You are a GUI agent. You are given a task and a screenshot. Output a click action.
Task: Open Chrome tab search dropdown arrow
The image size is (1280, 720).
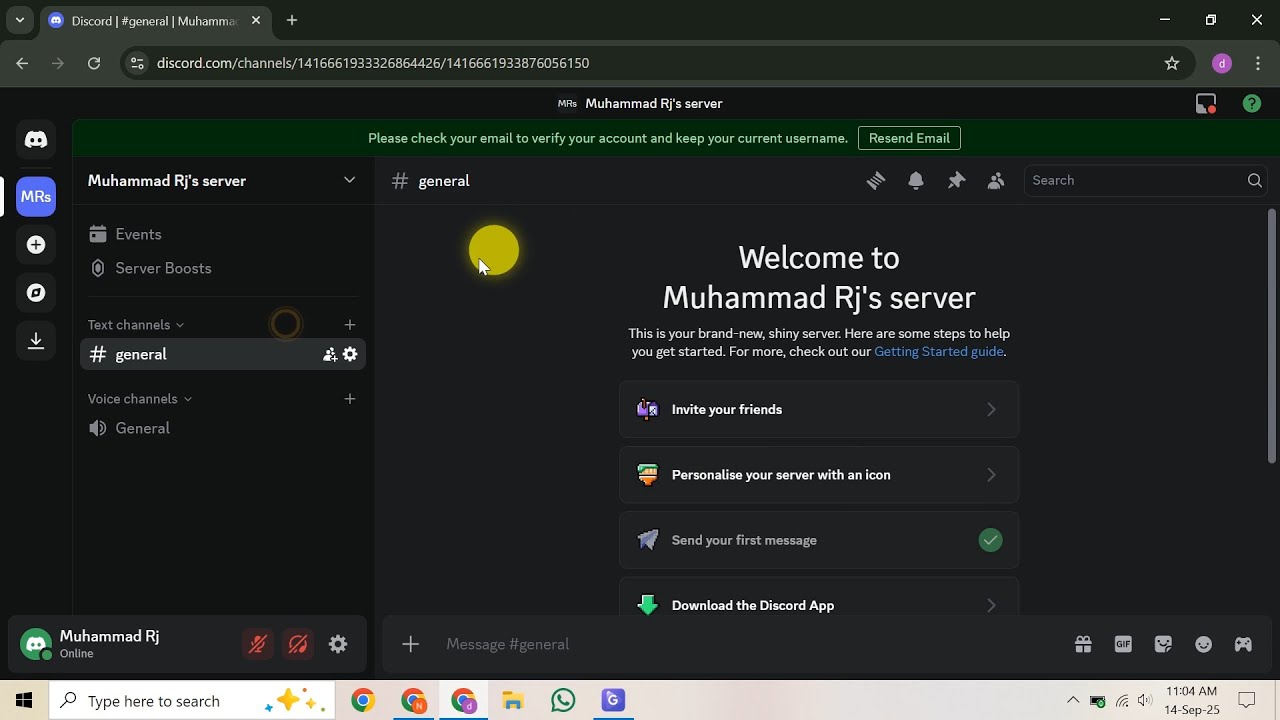click(19, 20)
